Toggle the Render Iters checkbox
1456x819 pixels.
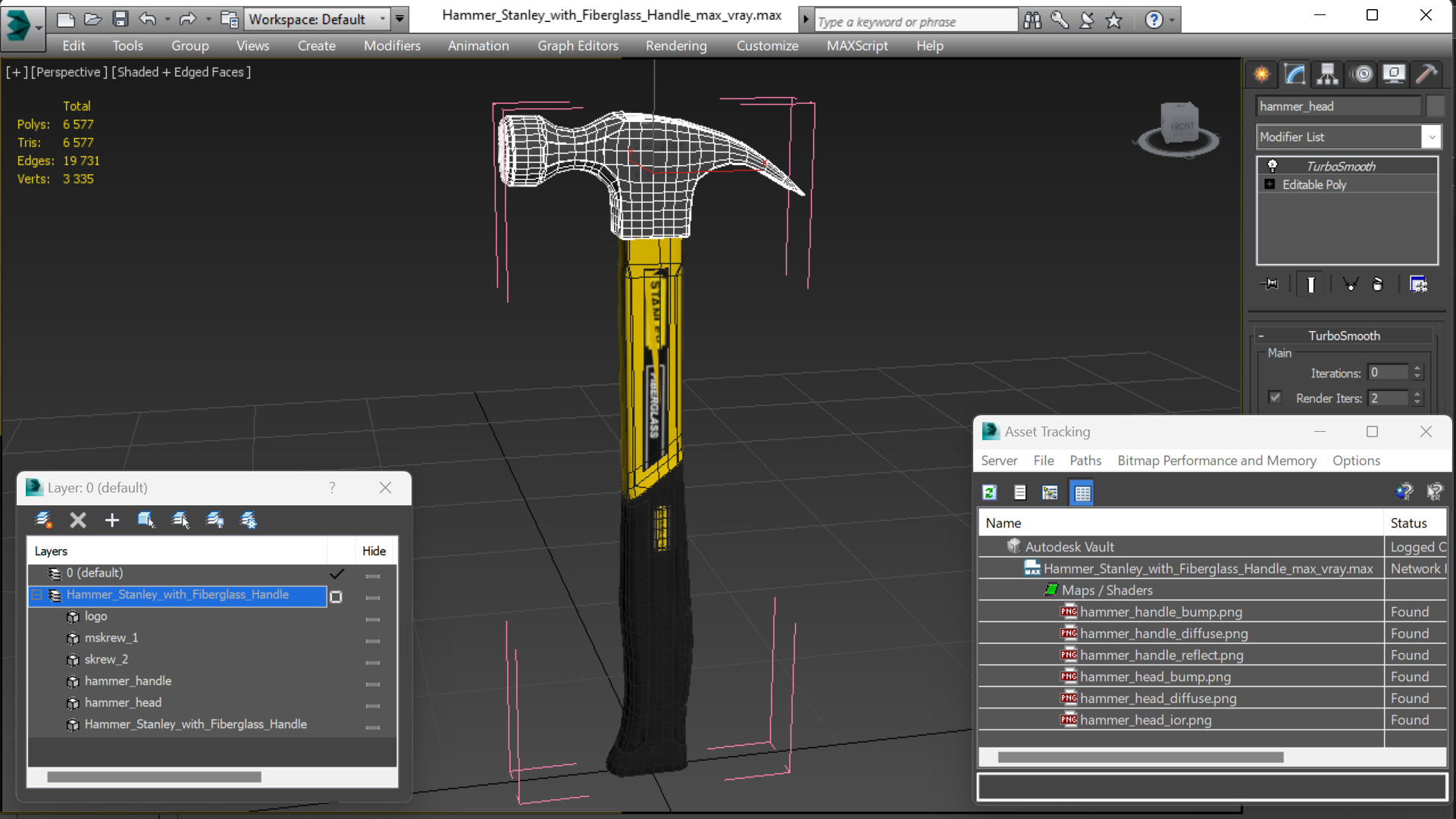pos(1275,398)
